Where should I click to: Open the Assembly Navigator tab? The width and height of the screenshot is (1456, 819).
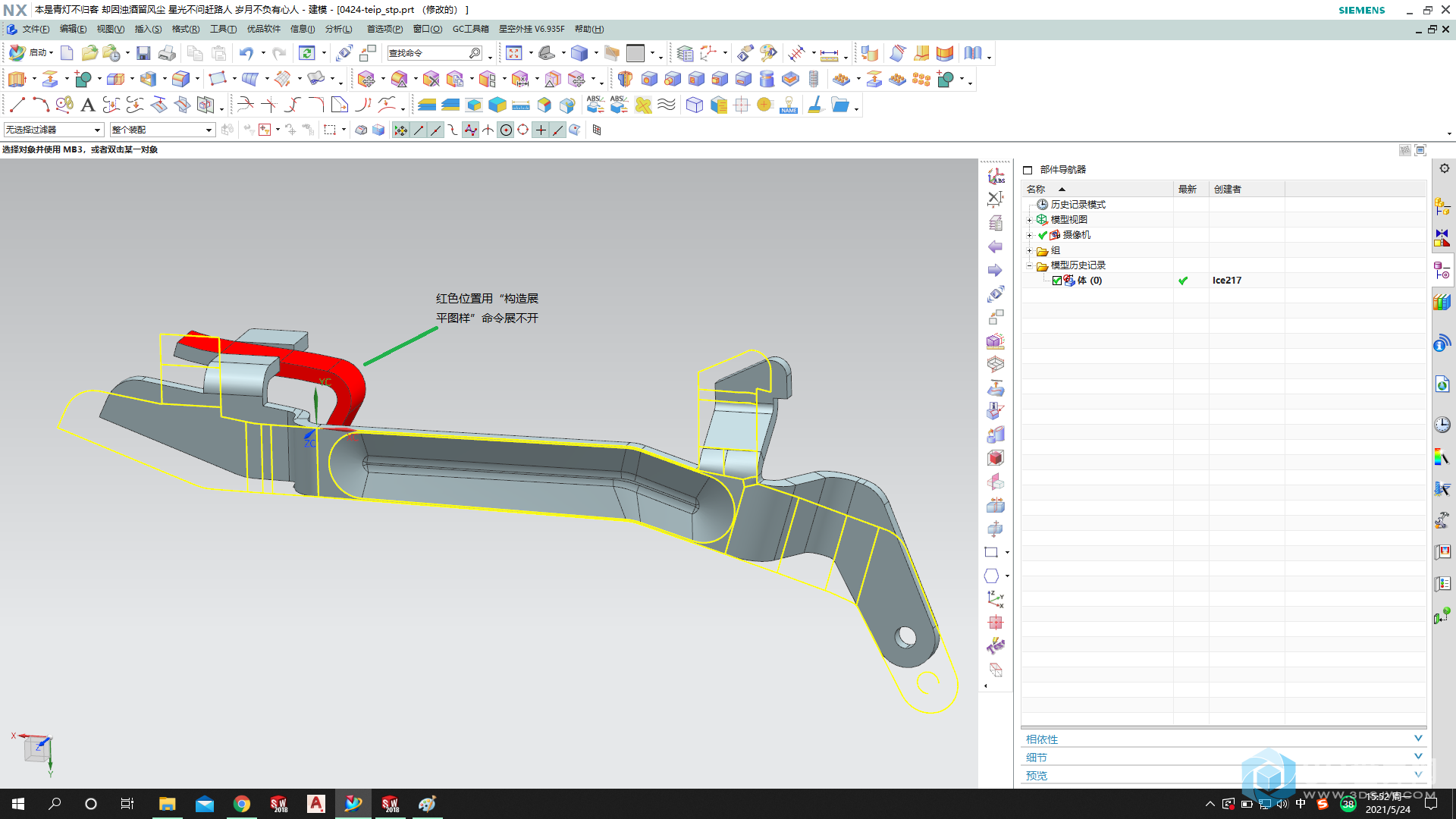tap(1442, 206)
